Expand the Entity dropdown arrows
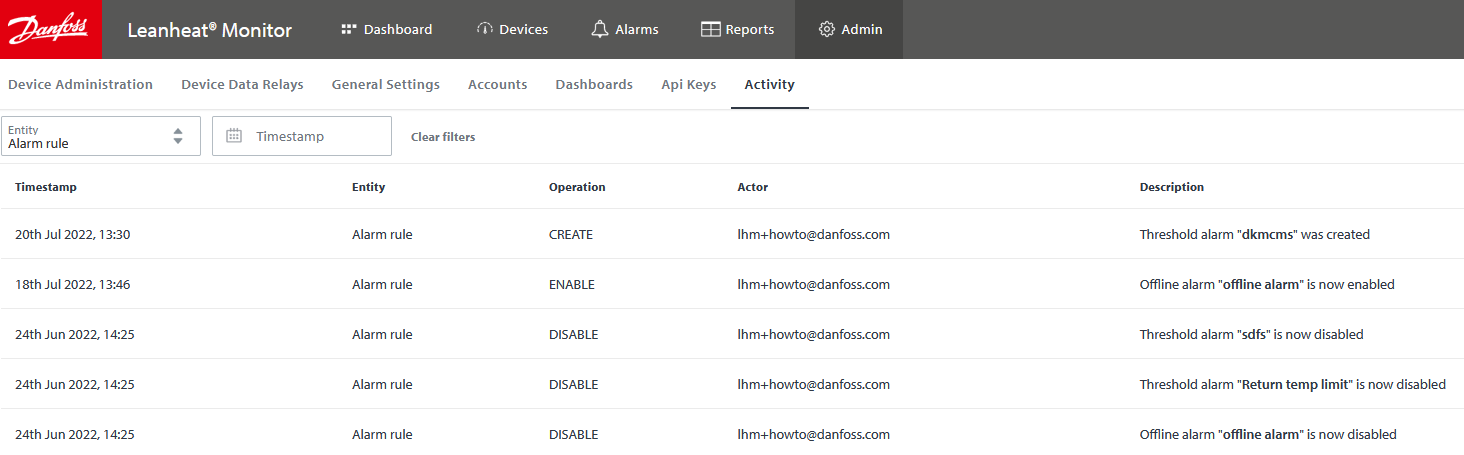This screenshot has width=1464, height=455. (x=178, y=136)
